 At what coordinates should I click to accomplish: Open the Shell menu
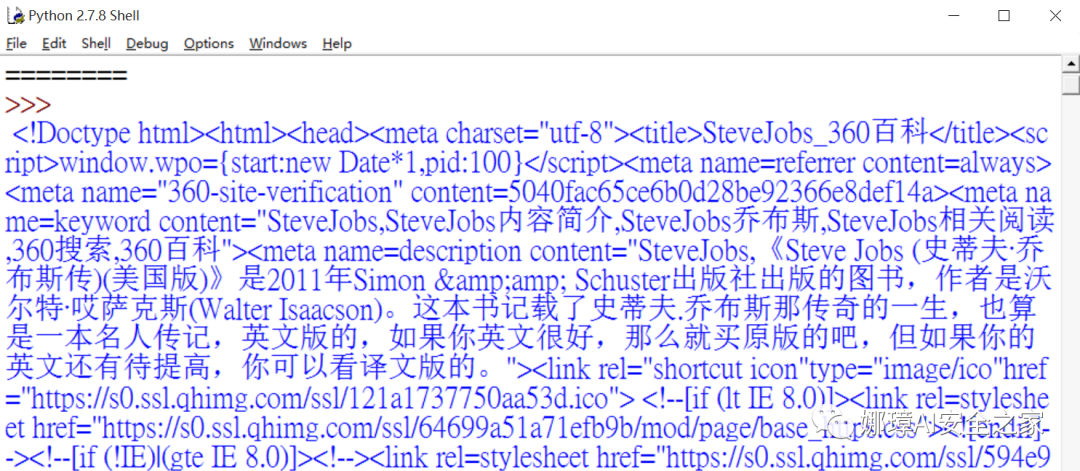click(x=96, y=43)
